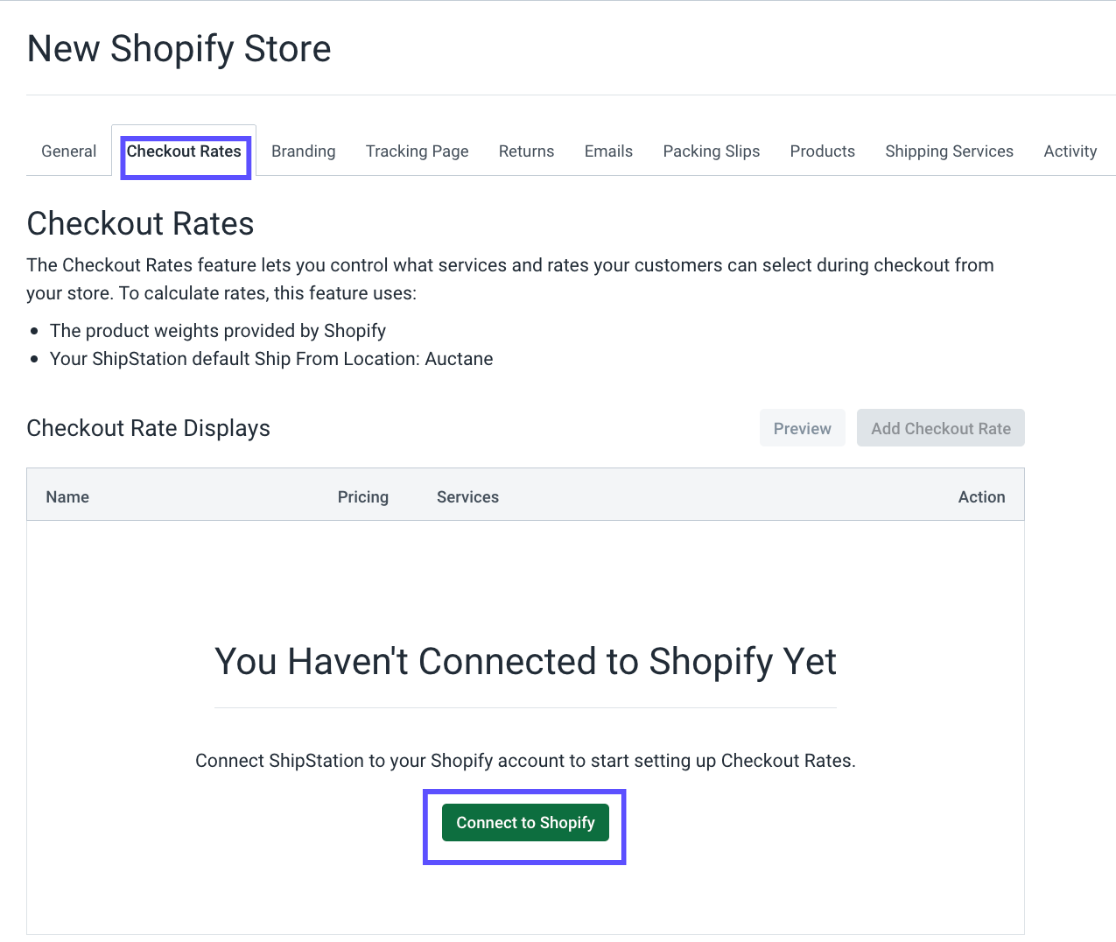The height and width of the screenshot is (942, 1116).
Task: Go to the Returns tab
Action: click(x=526, y=151)
